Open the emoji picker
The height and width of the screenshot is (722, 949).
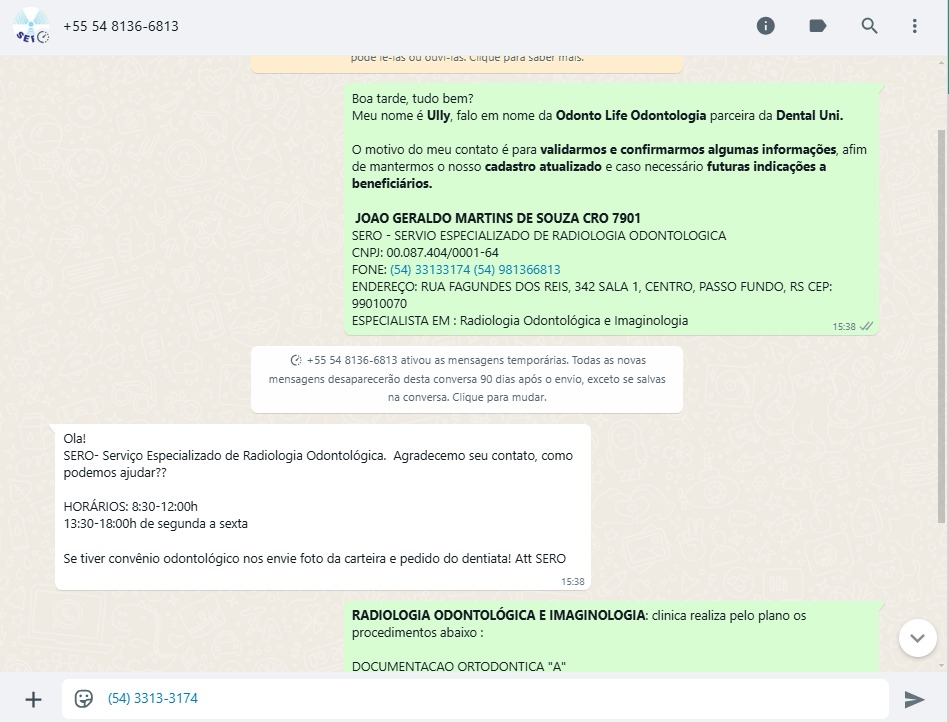[84, 698]
